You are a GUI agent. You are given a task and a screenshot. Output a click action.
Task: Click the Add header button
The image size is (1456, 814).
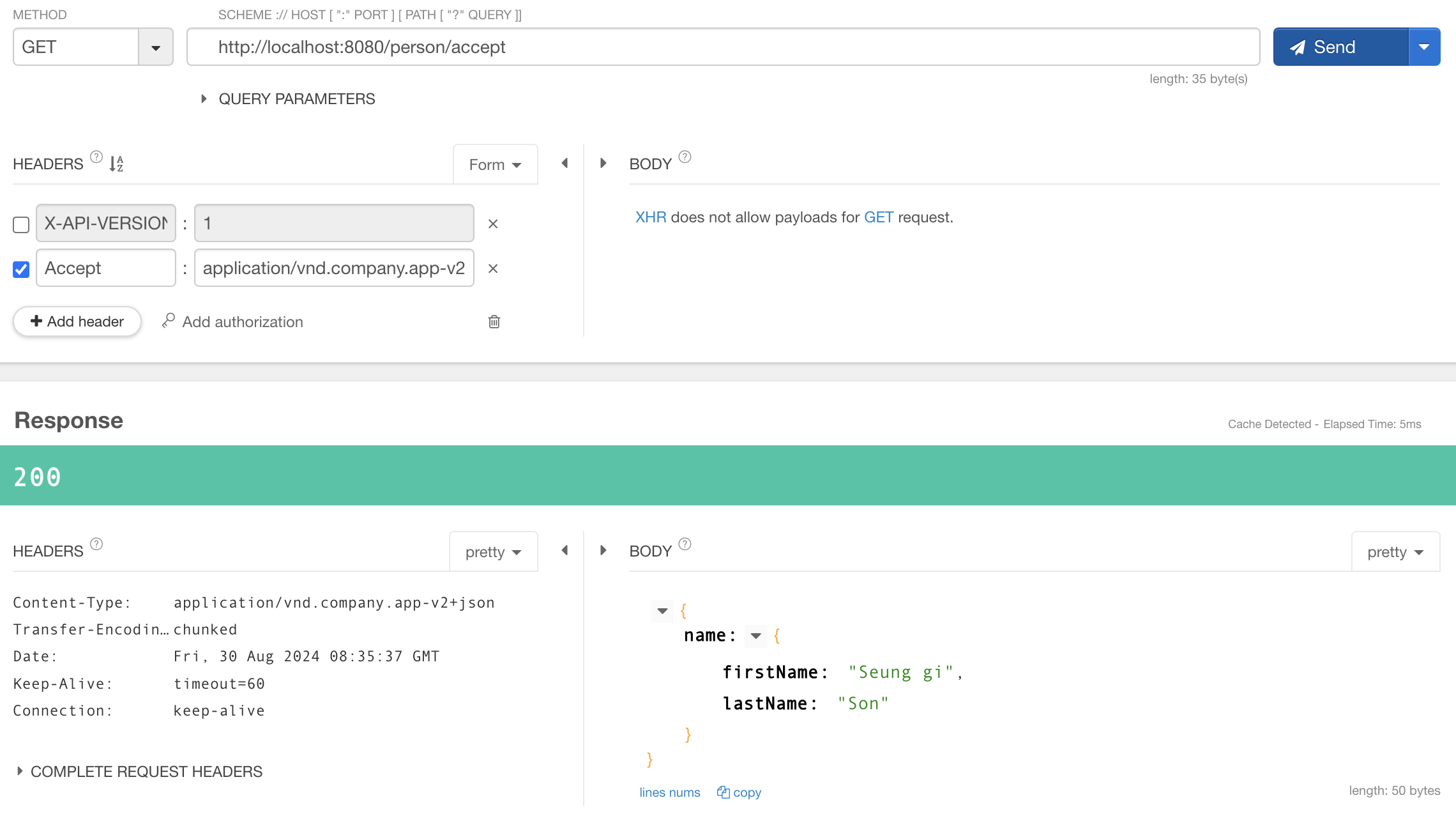pyautogui.click(x=77, y=321)
